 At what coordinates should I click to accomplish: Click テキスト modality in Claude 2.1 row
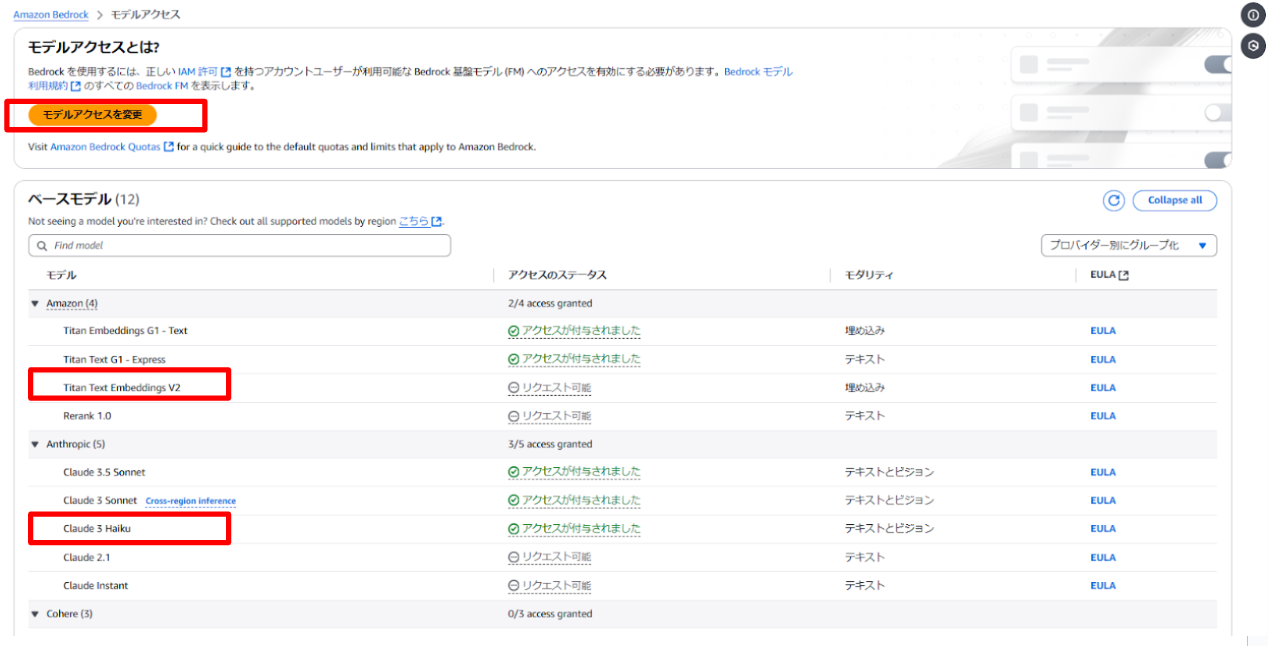coord(865,557)
